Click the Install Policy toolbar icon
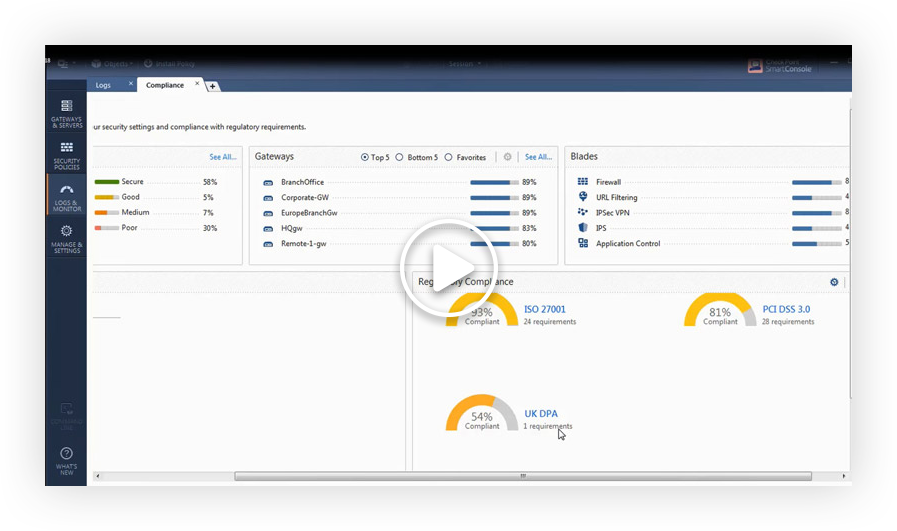The width and height of the screenshot is (897, 531). pyautogui.click(x=148, y=64)
